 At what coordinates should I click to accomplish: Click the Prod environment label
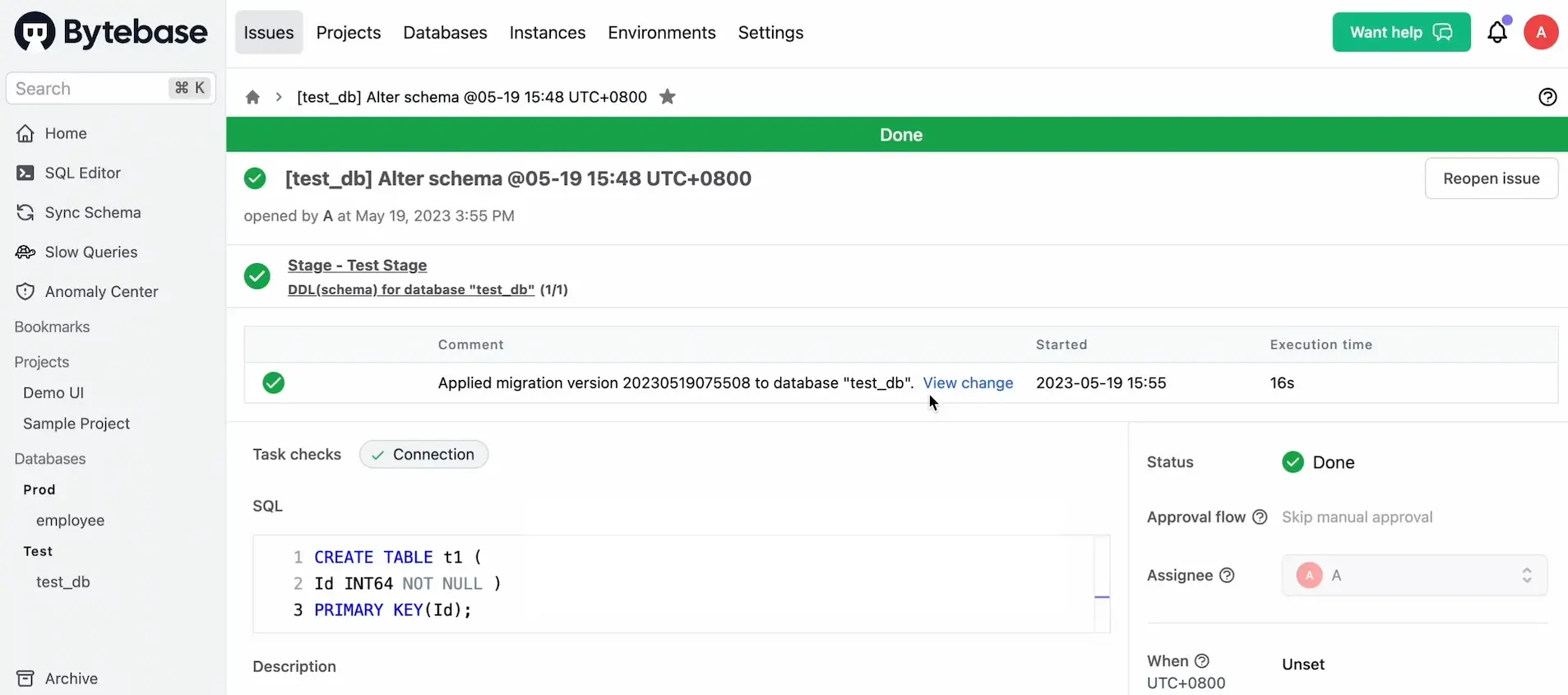point(39,489)
